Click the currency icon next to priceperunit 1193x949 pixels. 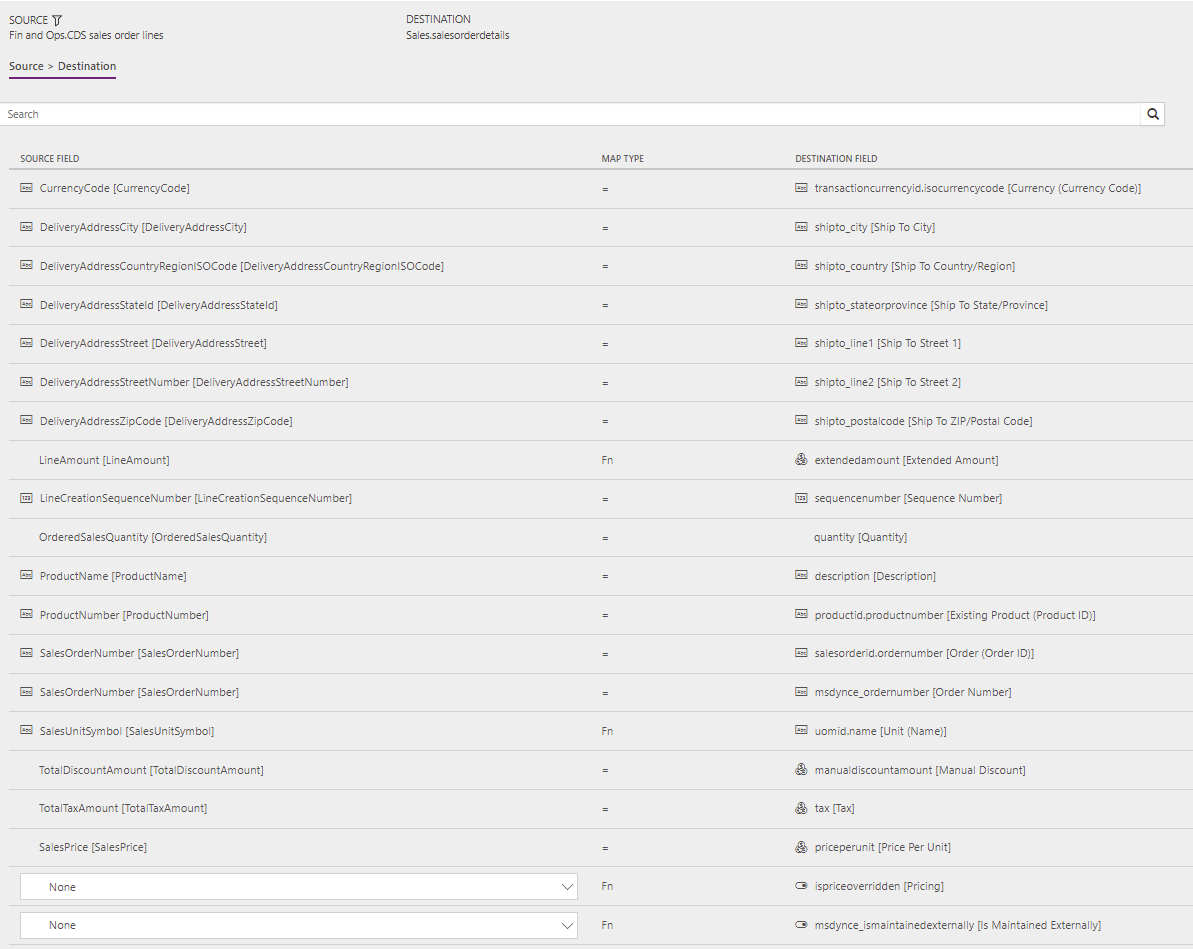coord(800,846)
